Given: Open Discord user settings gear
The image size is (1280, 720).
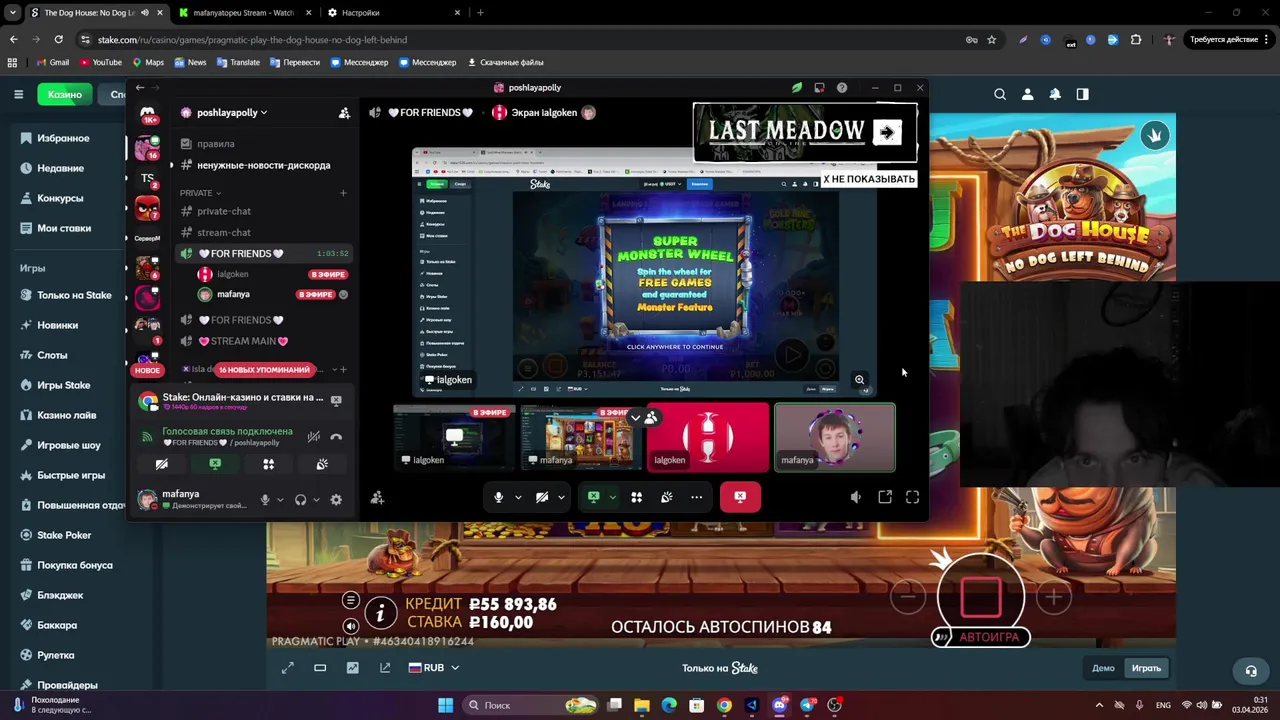Looking at the screenshot, I should (x=336, y=500).
